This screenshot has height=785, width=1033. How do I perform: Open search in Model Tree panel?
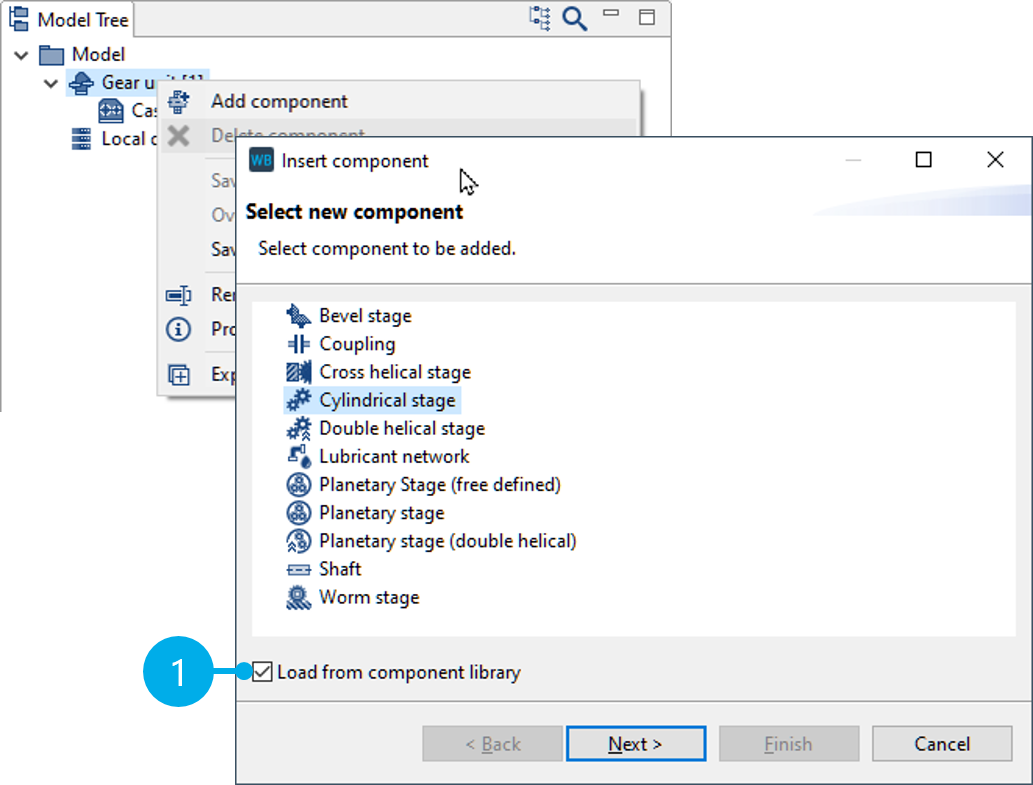coord(574,18)
